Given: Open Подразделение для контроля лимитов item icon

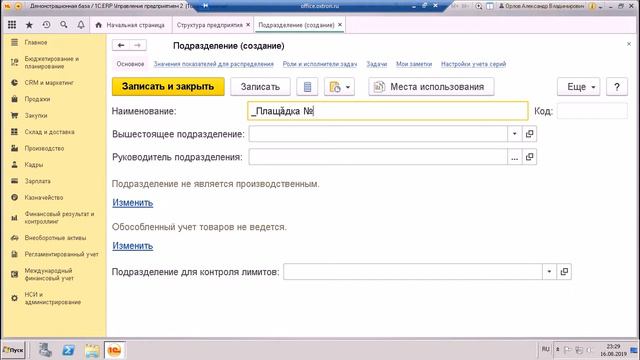Looking at the screenshot, I should pyautogui.click(x=564, y=271).
